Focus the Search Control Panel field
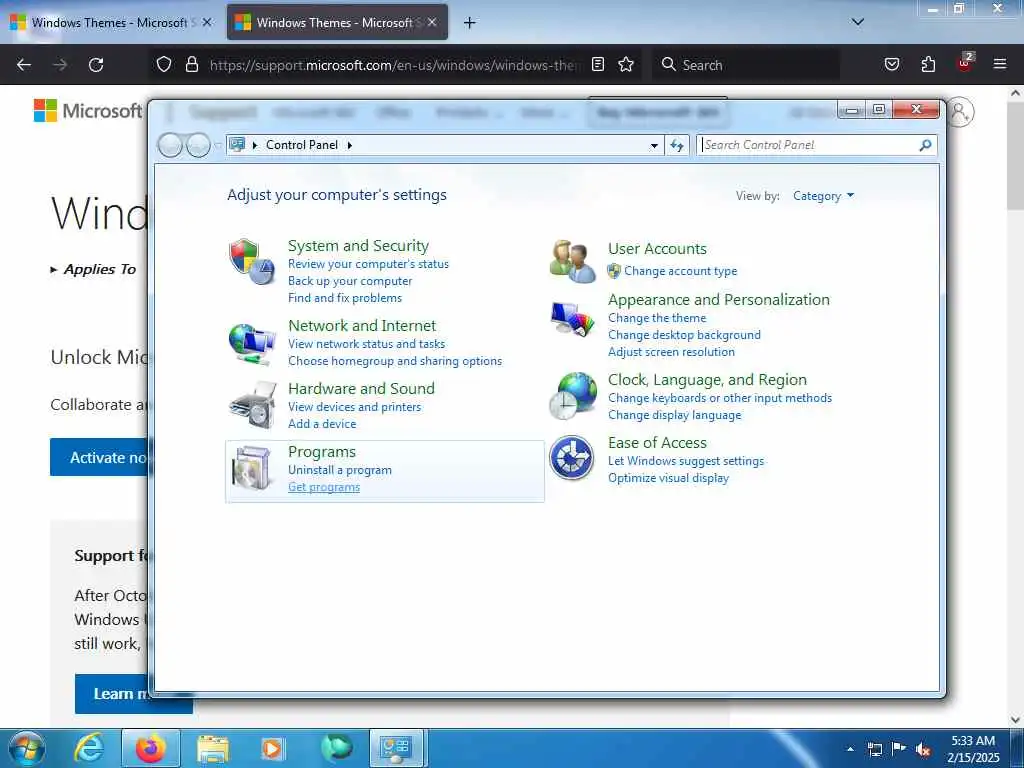 click(x=808, y=145)
